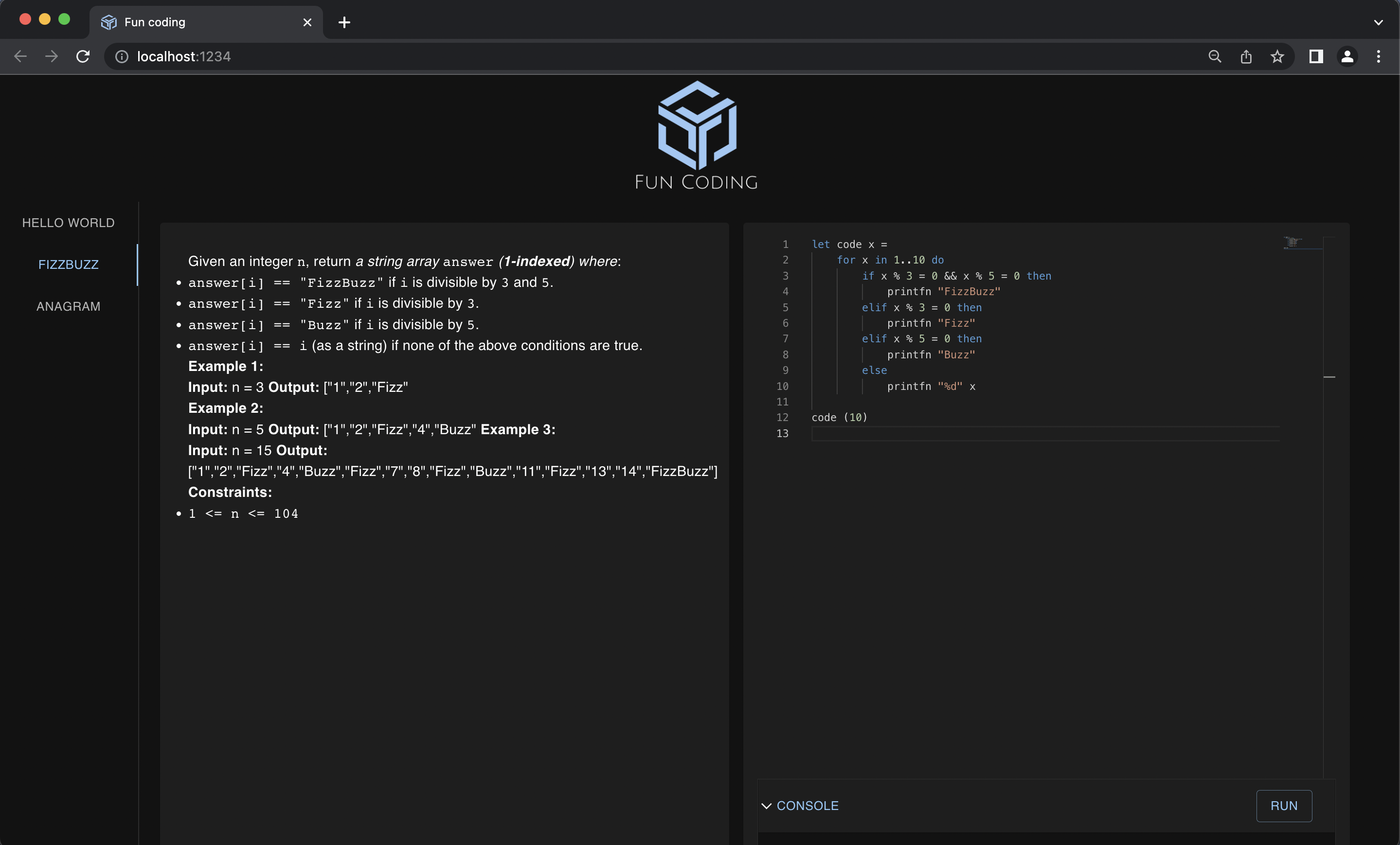The height and width of the screenshot is (845, 1400).
Task: Open the Chrome three-dot menu
Action: point(1379,56)
